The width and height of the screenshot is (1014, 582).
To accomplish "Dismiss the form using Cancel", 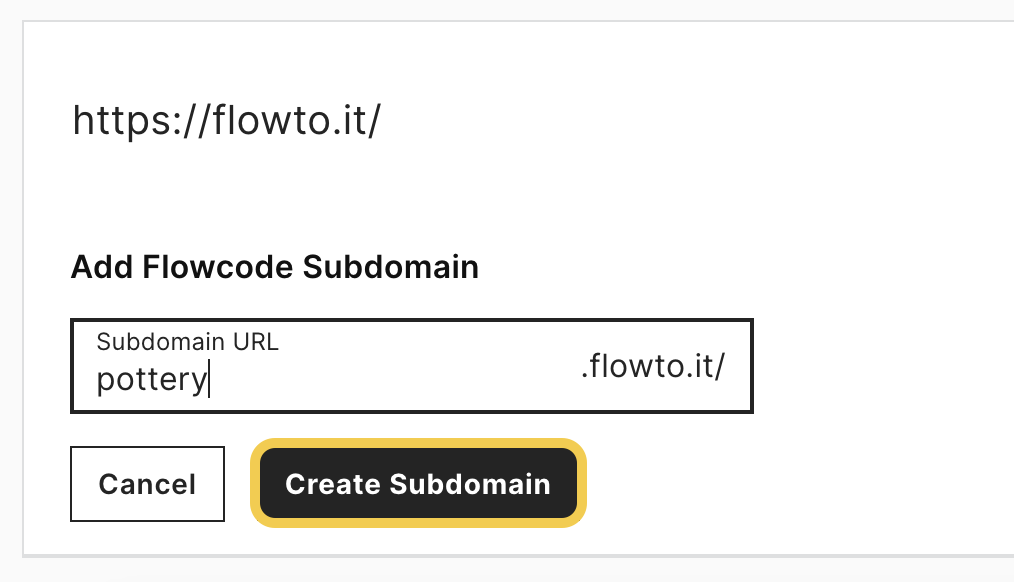I will point(147,484).
